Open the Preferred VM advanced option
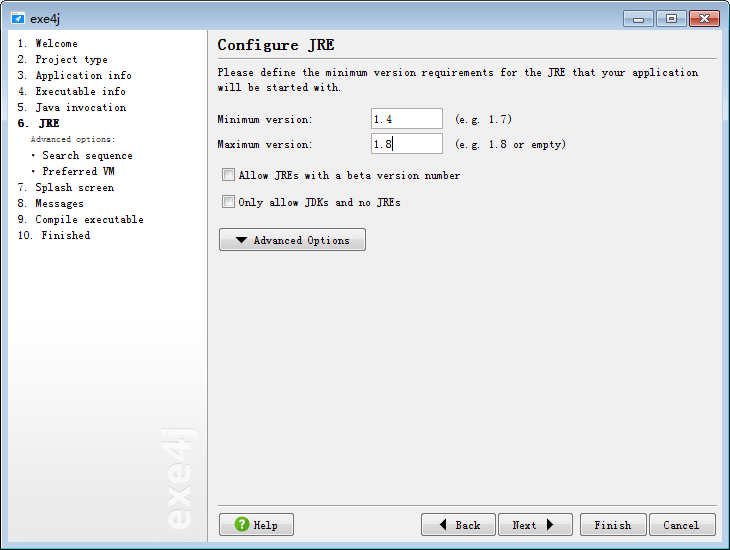This screenshot has height=550, width=730. (x=78, y=172)
